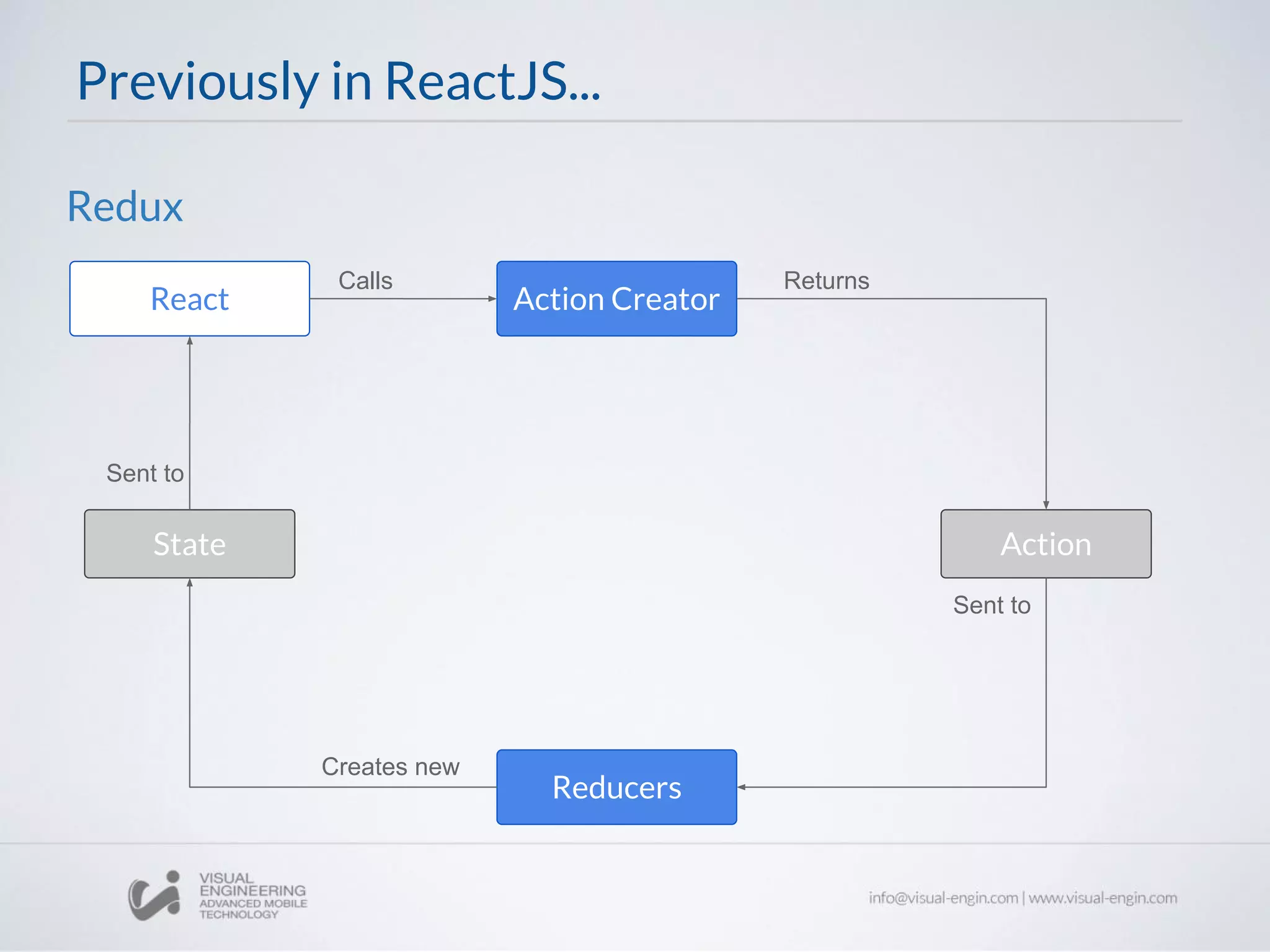Click 'Sent to' label above State box
Viewport: 1270px width, 952px height.
click(145, 474)
